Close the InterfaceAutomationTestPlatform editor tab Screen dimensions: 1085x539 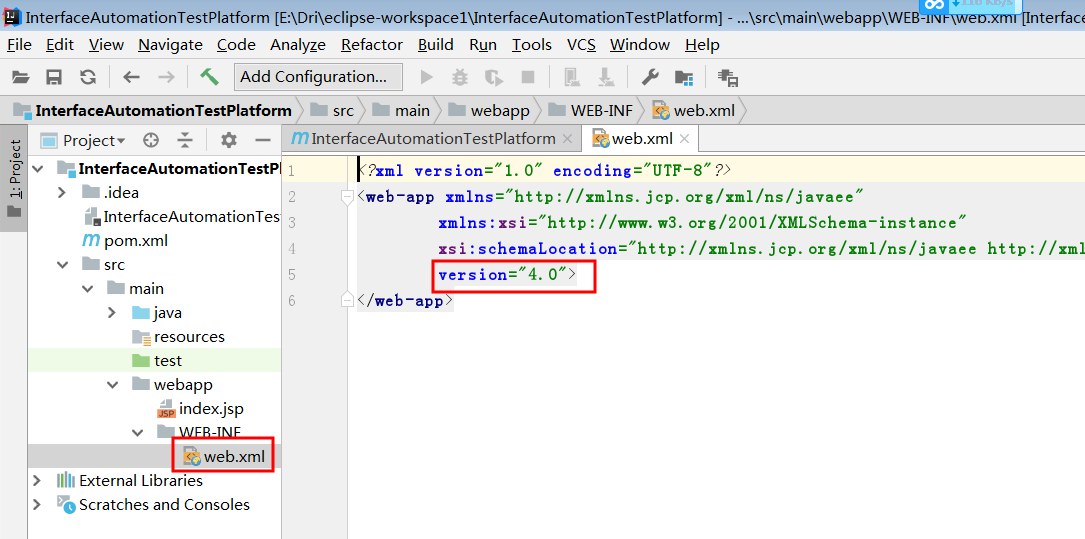(567, 139)
